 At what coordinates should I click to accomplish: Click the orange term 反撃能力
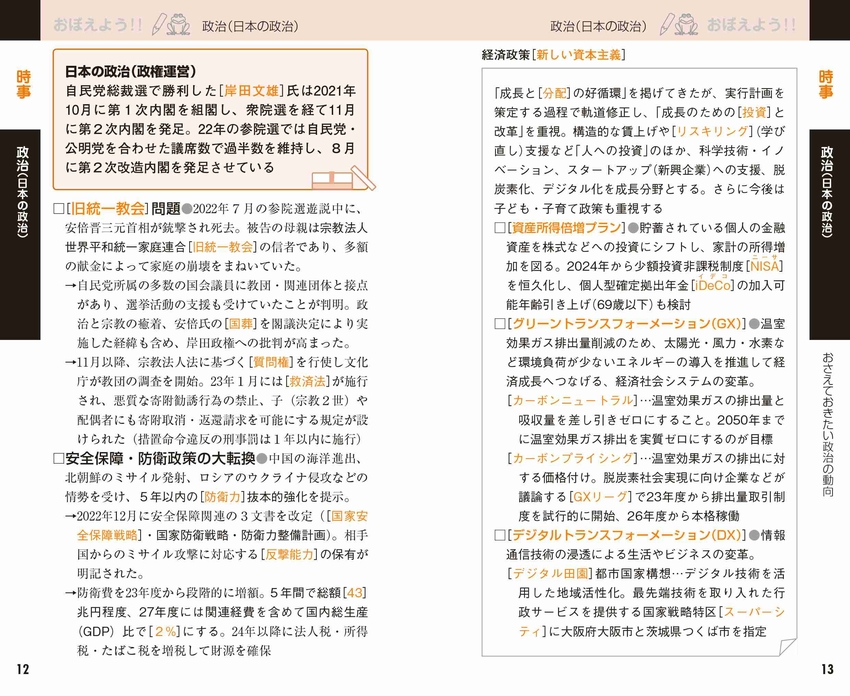click(289, 555)
